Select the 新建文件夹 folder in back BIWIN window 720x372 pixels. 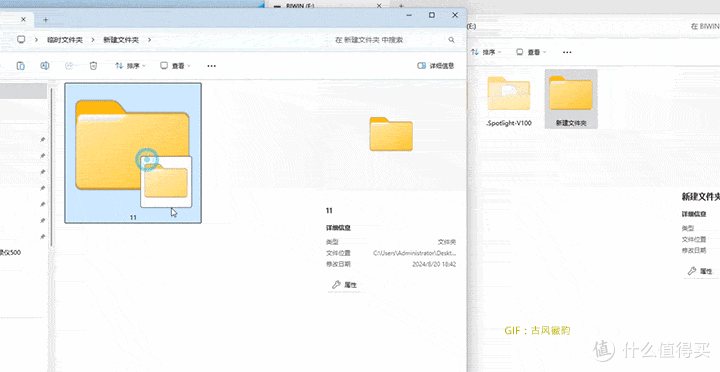click(571, 99)
